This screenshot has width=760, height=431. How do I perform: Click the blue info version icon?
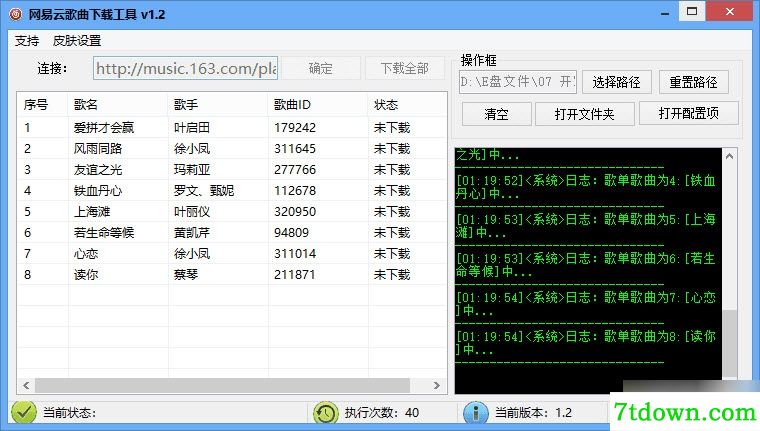pyautogui.click(x=475, y=413)
